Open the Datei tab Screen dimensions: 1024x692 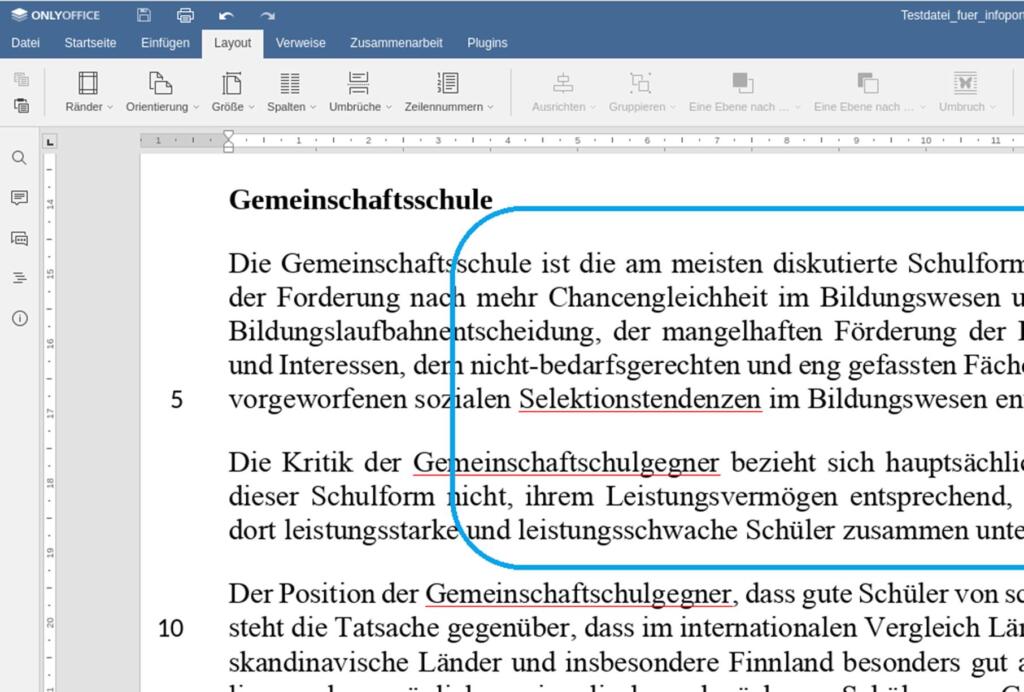pyautogui.click(x=25, y=43)
